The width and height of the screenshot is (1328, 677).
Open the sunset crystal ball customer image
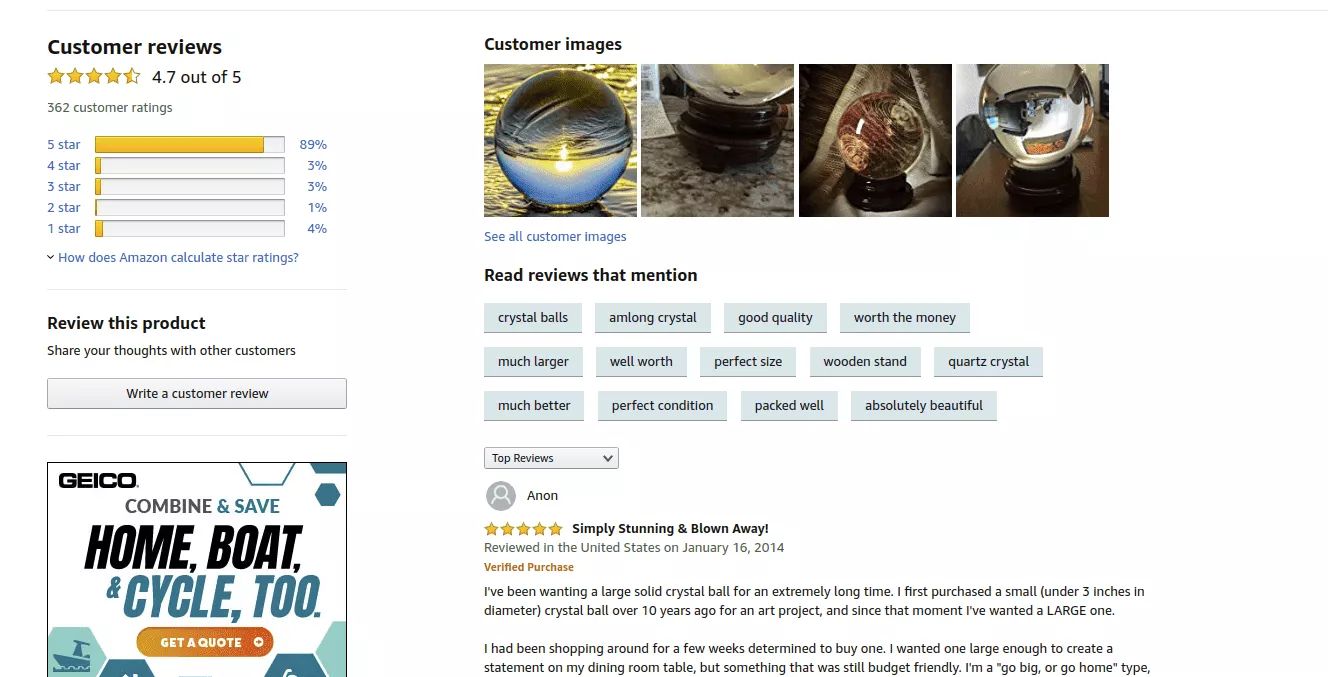pos(560,141)
